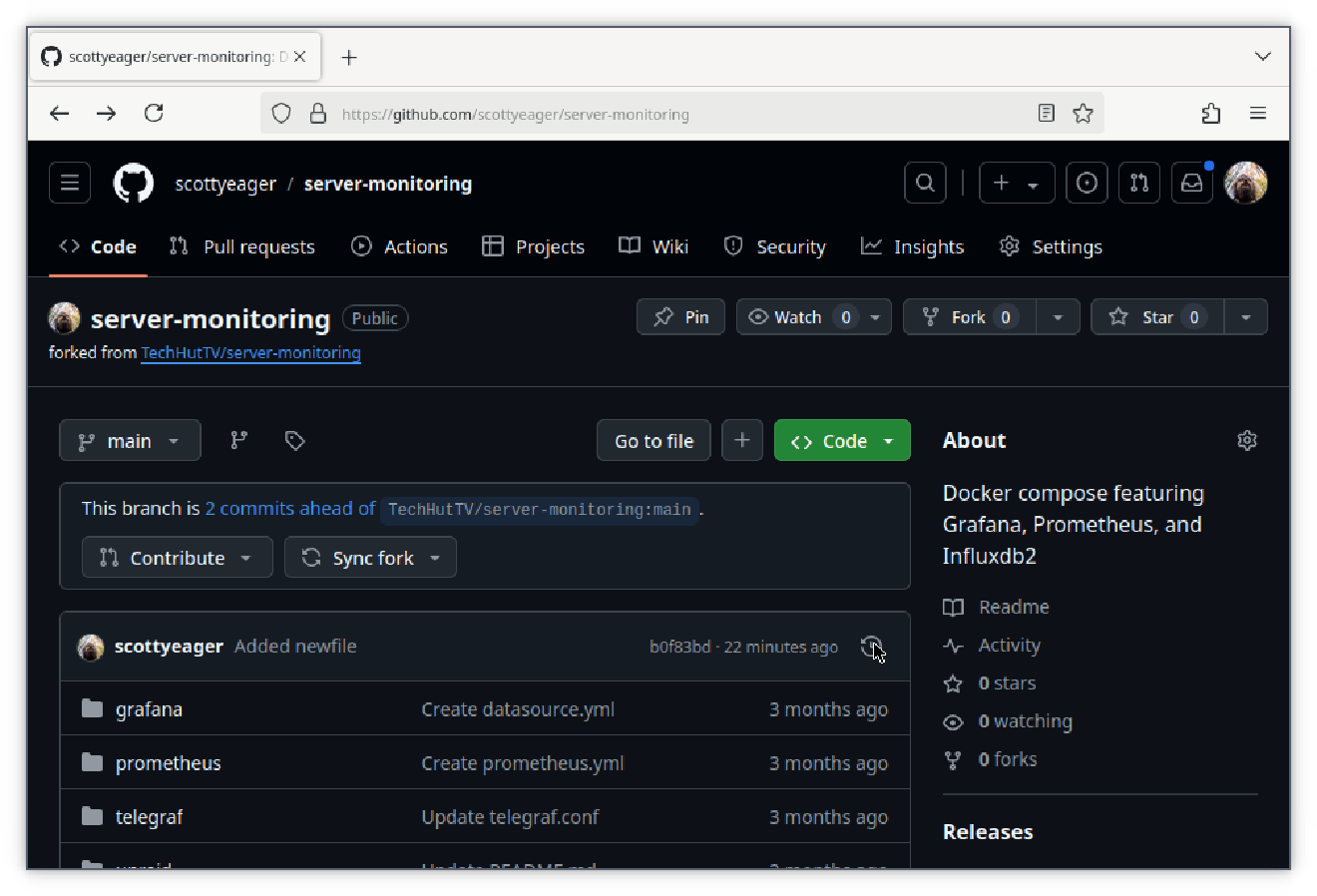
Task: Open your notifications inbox icon
Action: 1191,183
